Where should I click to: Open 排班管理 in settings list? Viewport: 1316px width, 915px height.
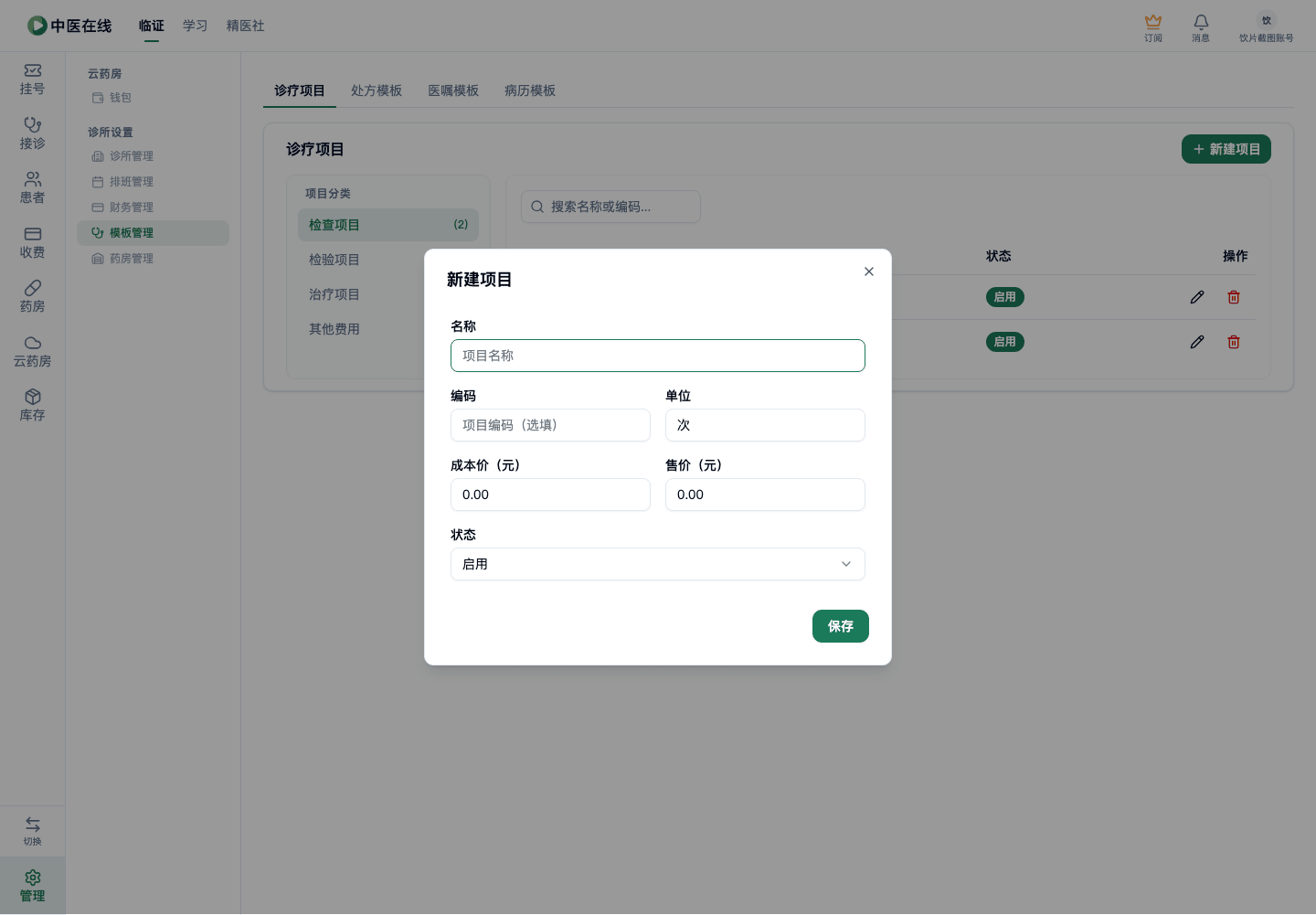[x=153, y=182]
